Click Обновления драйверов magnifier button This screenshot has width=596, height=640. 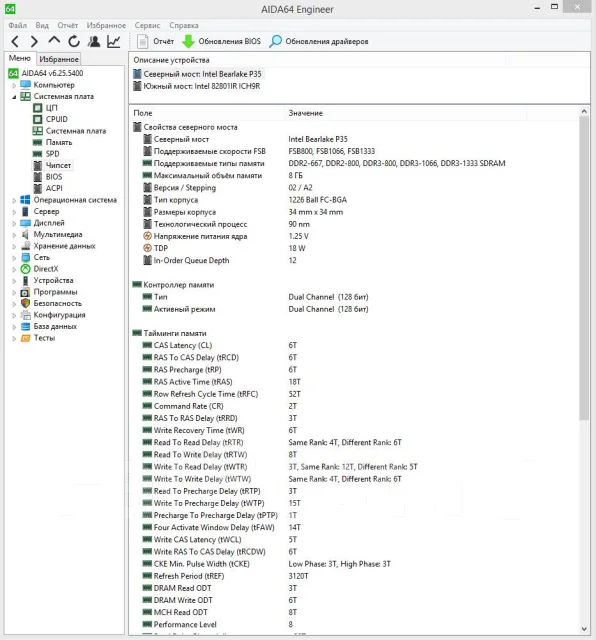click(x=319, y=41)
